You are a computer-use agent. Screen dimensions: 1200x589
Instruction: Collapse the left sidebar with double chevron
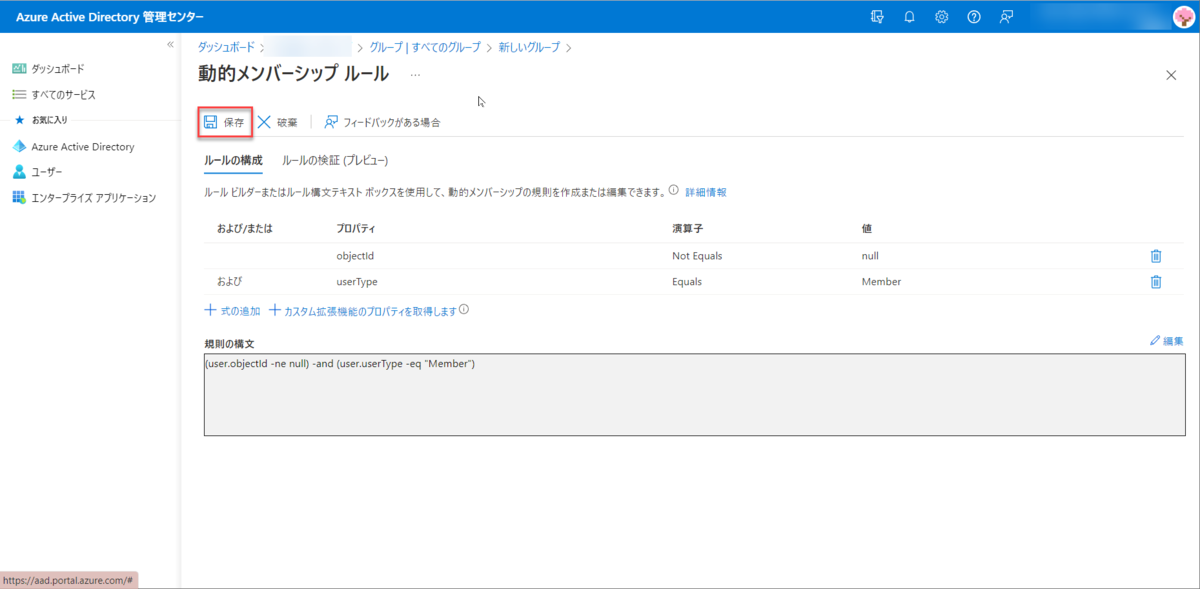(170, 45)
